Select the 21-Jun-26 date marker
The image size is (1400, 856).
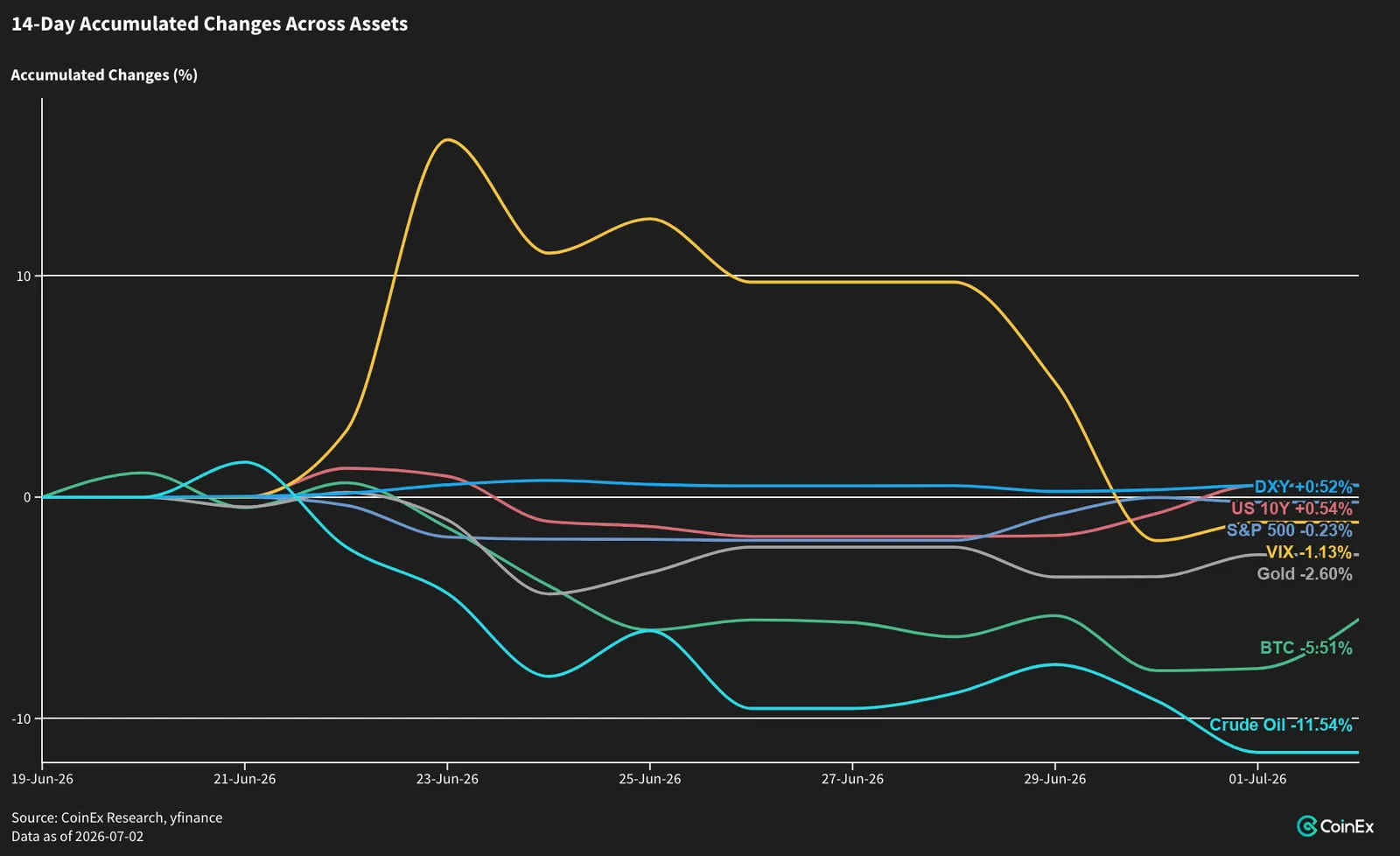tap(244, 779)
